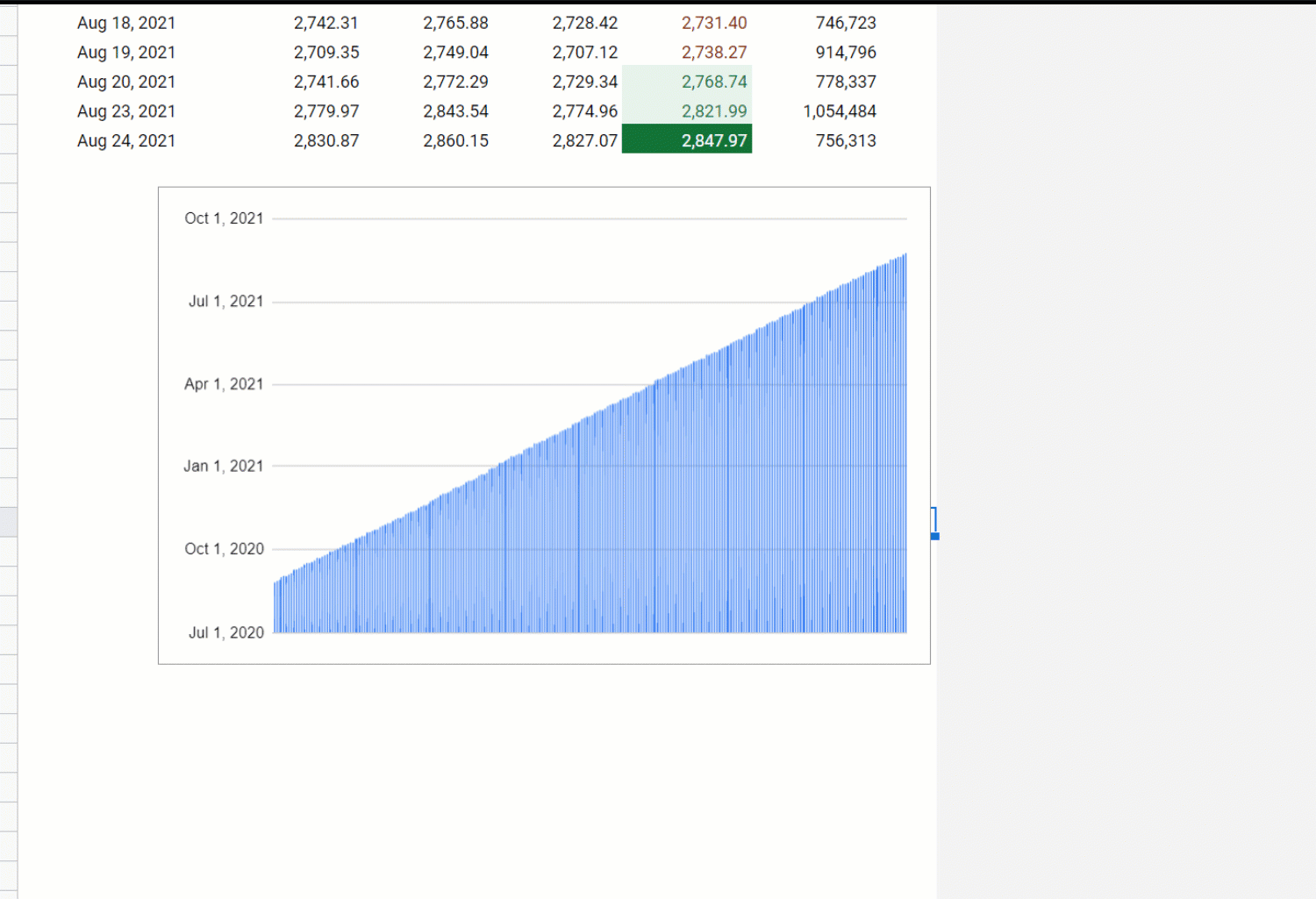Click the Aug 19, 2021 date cell

point(126,53)
